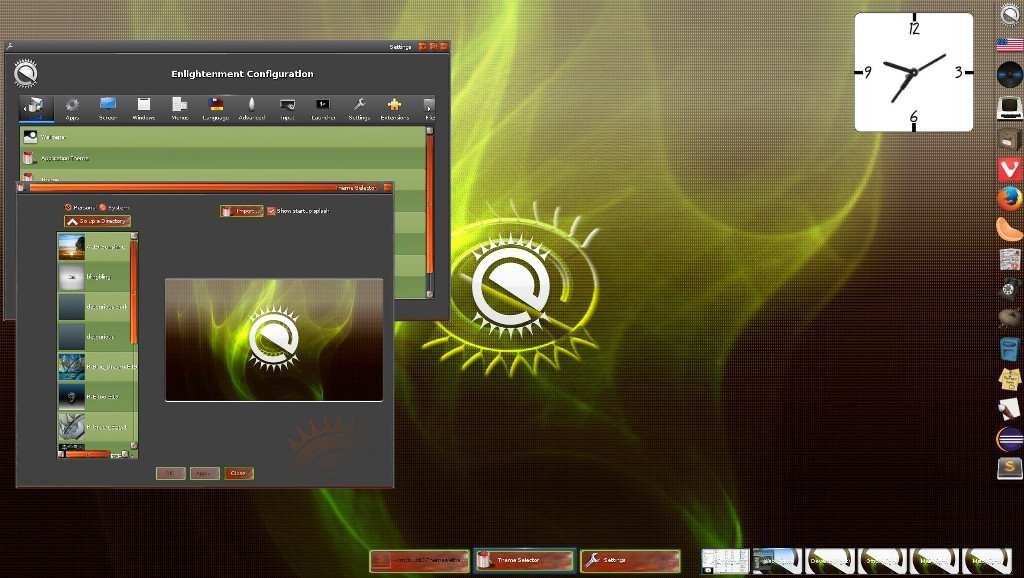The height and width of the screenshot is (578, 1024).
Task: Switch to Theme Selector taskbar entry
Action: click(x=524, y=560)
